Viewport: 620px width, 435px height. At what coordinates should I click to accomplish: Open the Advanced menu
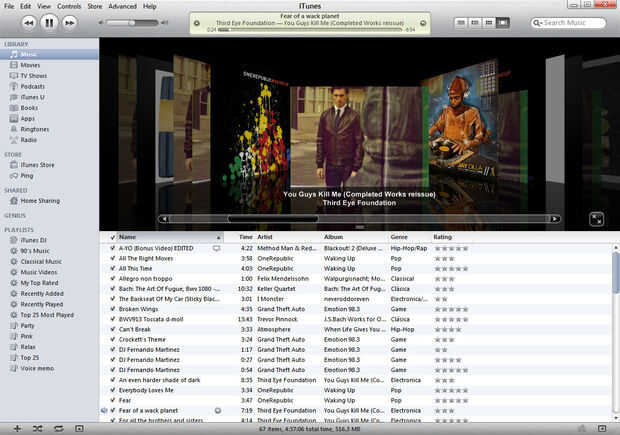click(123, 6)
